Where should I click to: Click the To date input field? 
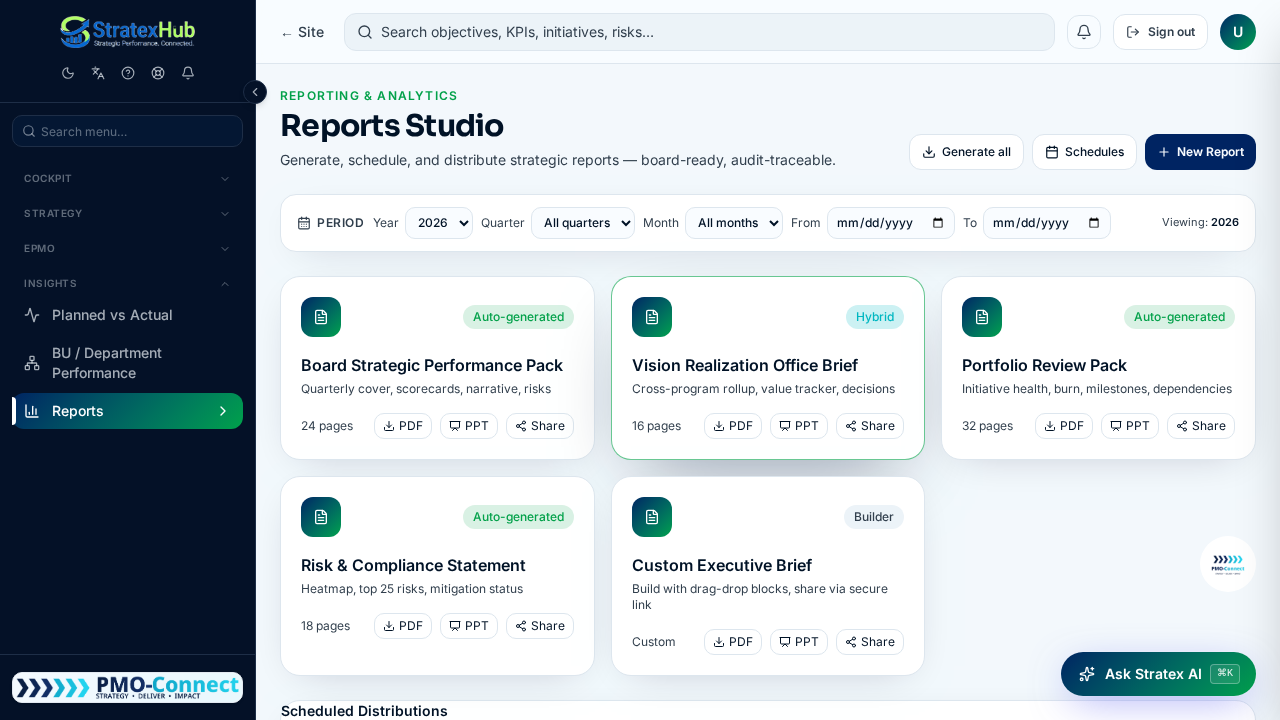[1047, 223]
